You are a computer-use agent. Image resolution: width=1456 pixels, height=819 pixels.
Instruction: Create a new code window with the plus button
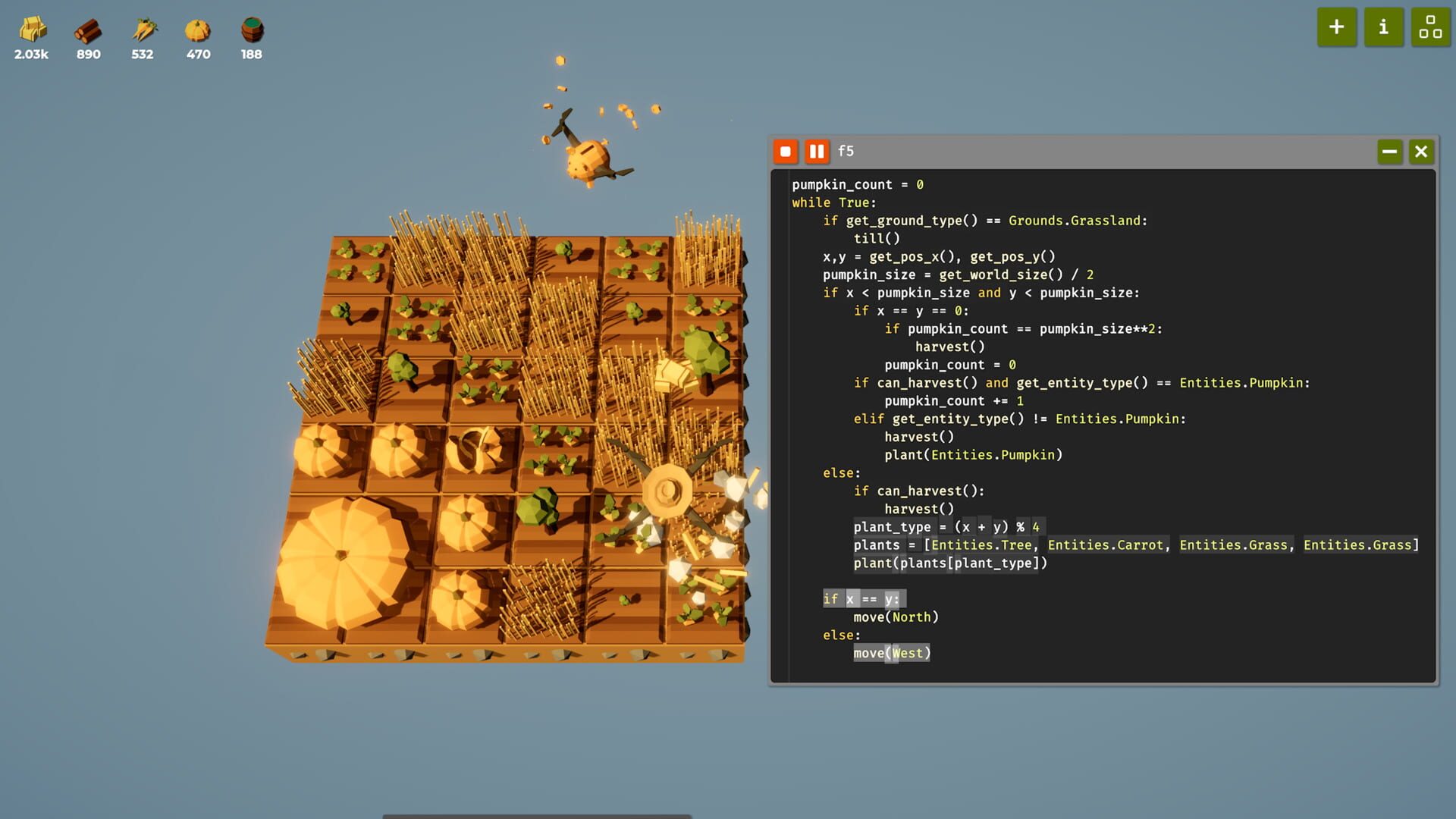tap(1336, 27)
